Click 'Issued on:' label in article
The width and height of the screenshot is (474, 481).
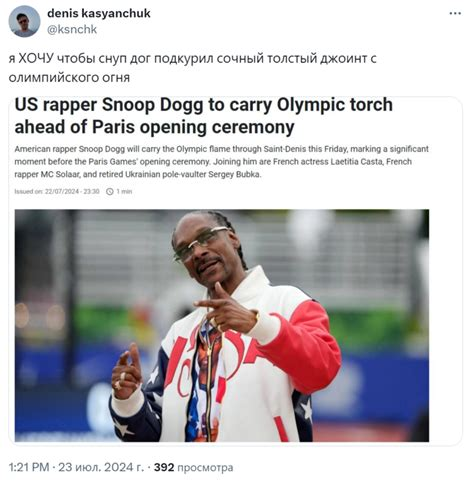[x=29, y=192]
